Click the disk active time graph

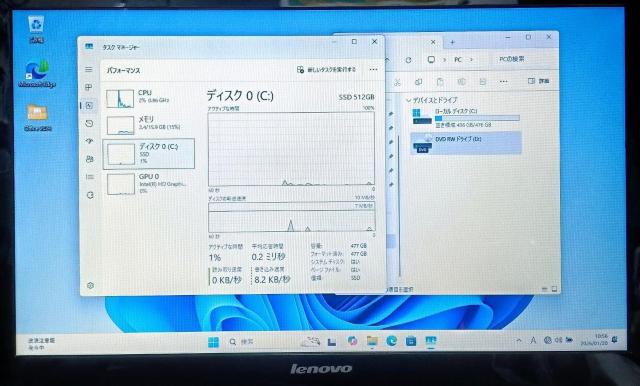pyautogui.click(x=291, y=149)
